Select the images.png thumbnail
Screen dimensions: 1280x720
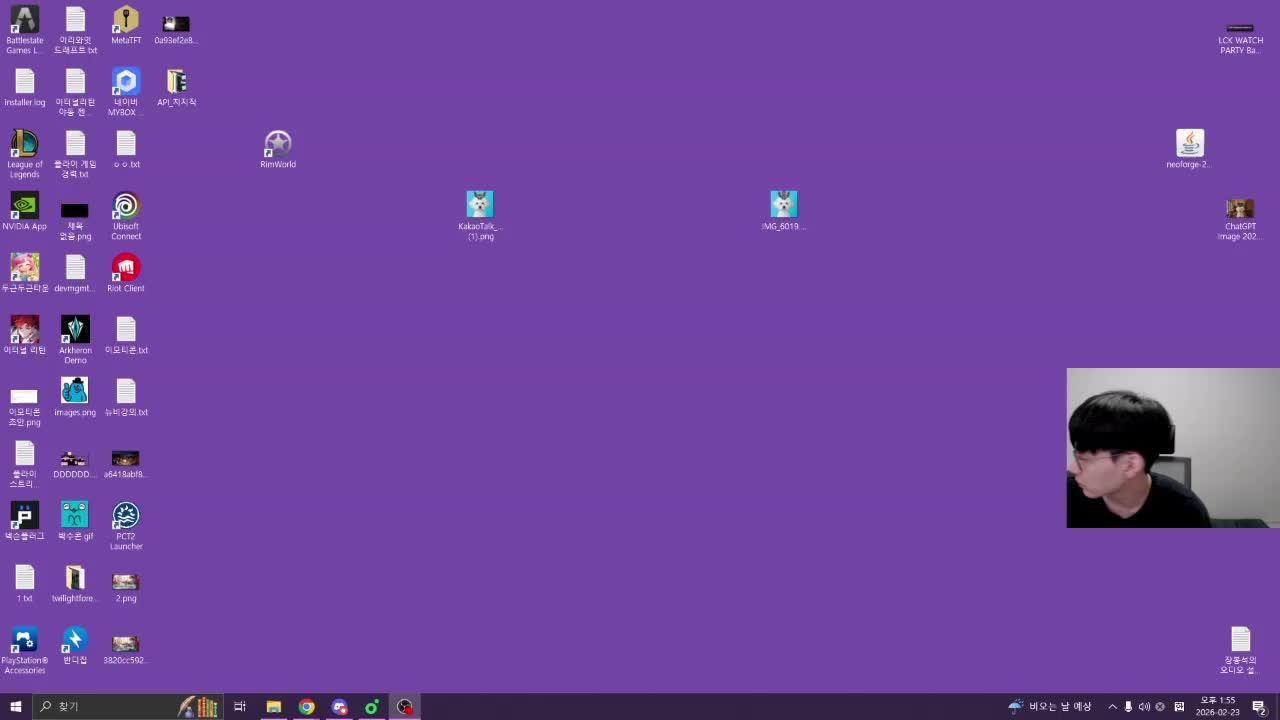click(75, 397)
